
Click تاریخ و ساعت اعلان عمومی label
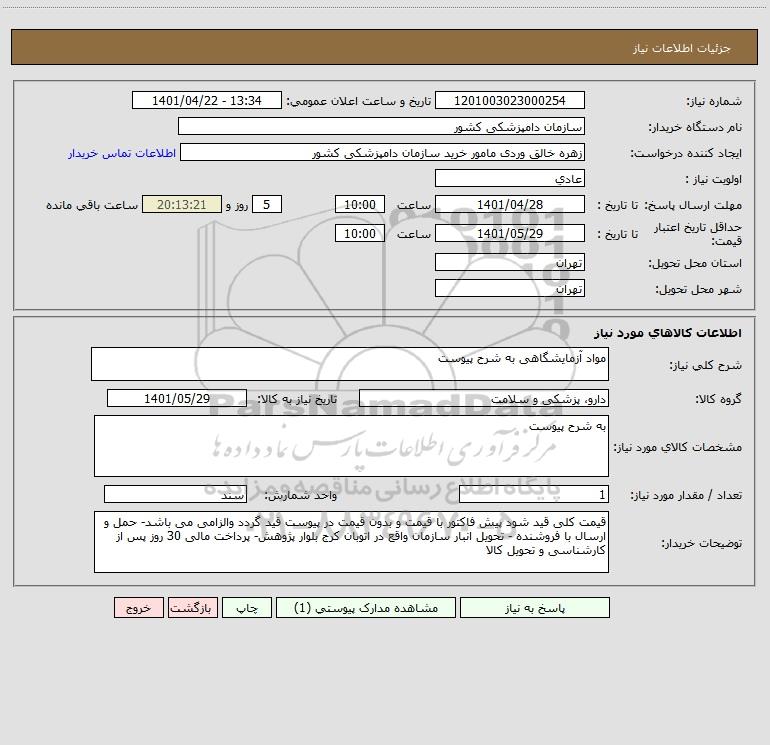tap(359, 101)
